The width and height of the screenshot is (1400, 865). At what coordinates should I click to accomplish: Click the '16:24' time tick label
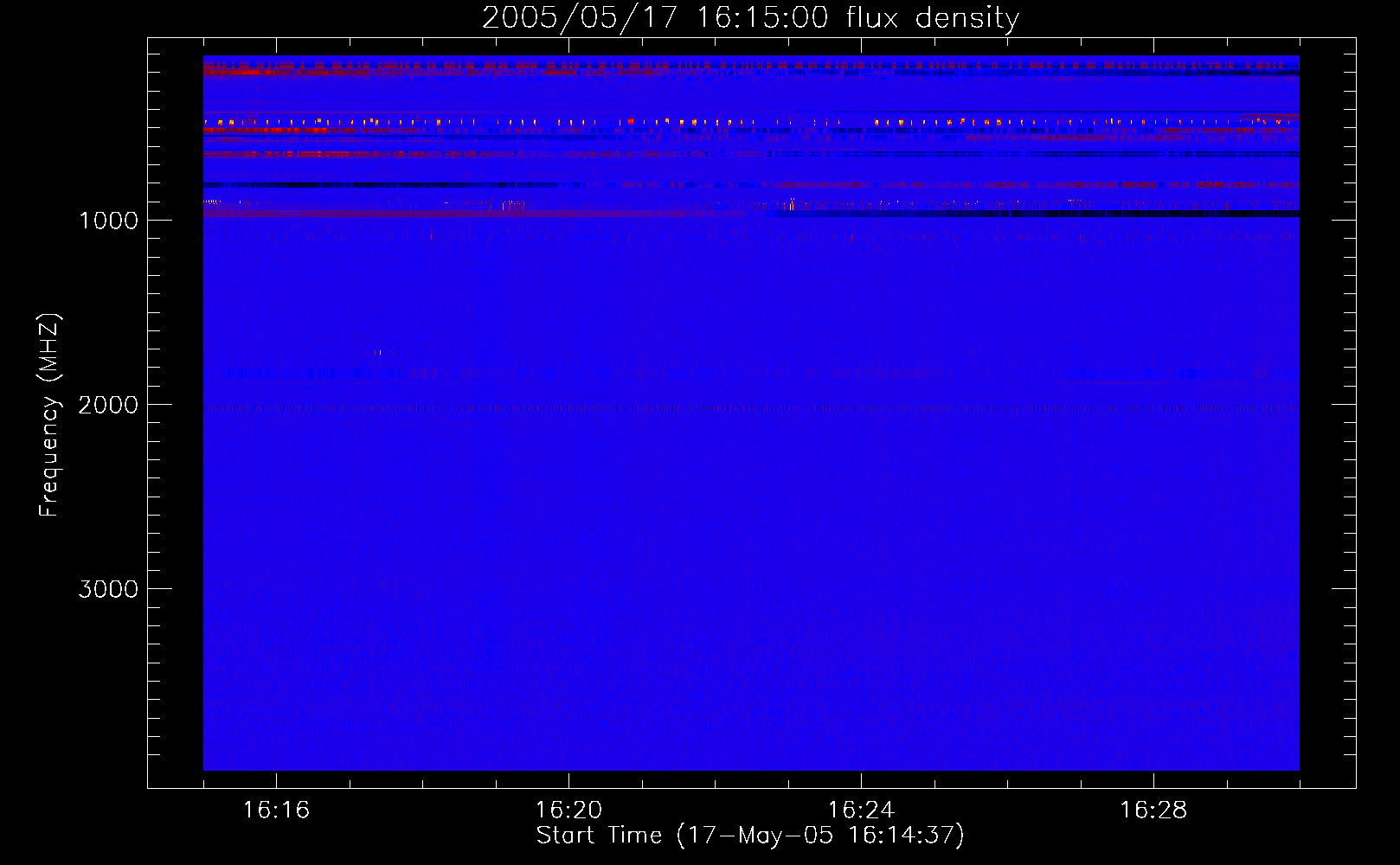click(861, 811)
